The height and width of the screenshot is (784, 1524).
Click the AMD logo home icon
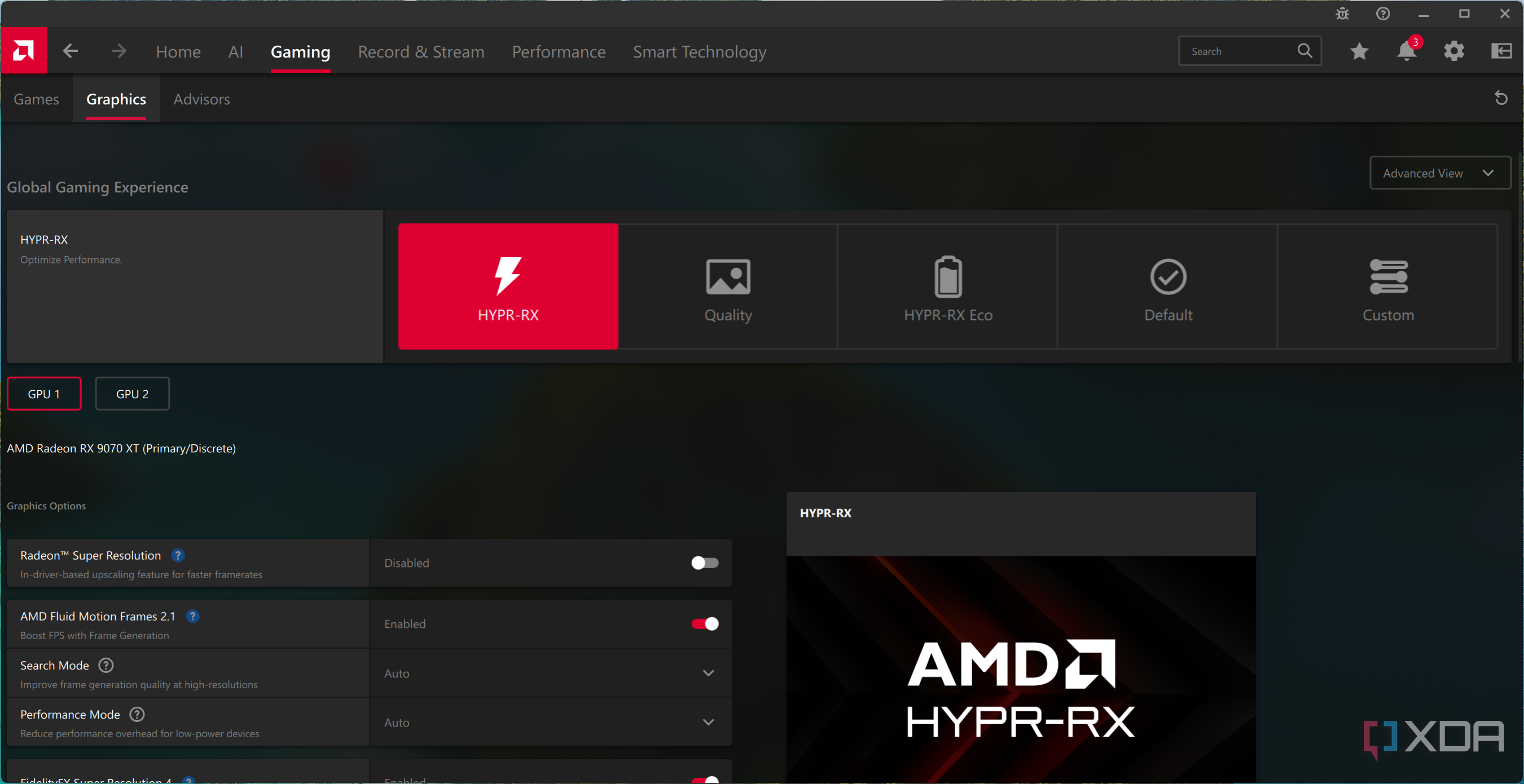coord(24,51)
